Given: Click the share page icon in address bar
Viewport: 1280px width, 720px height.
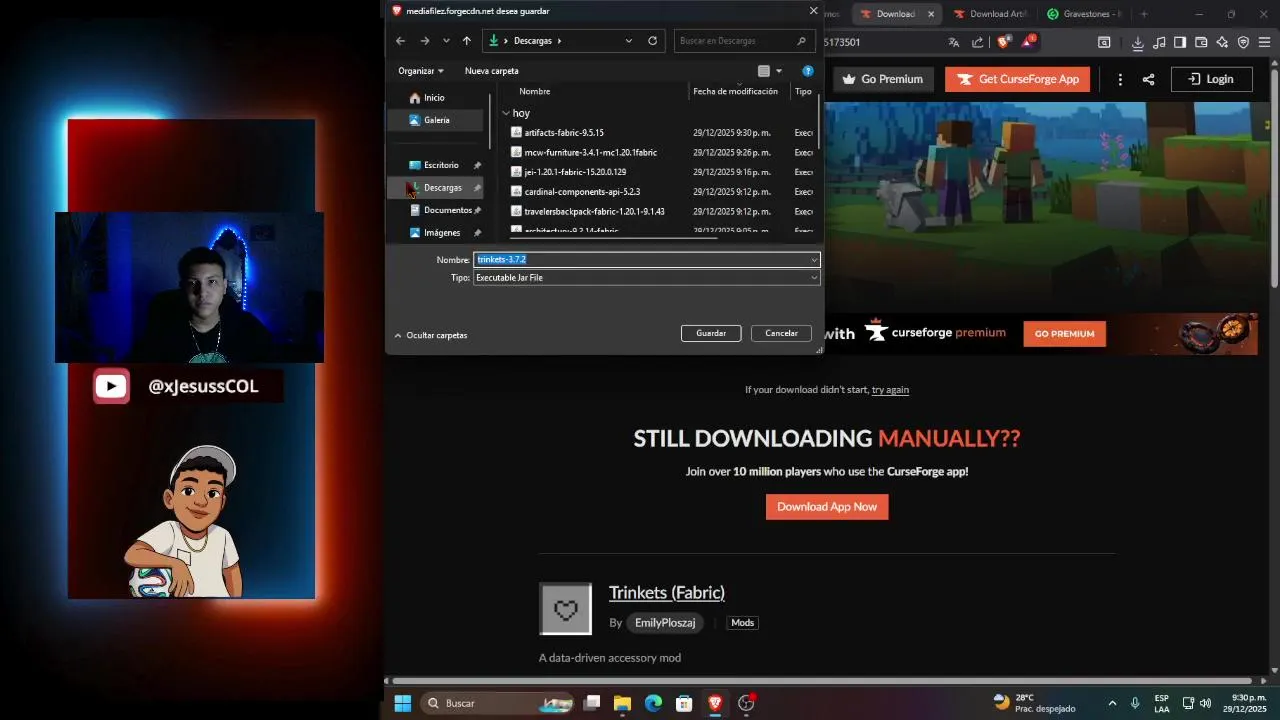Looking at the screenshot, I should [x=977, y=42].
